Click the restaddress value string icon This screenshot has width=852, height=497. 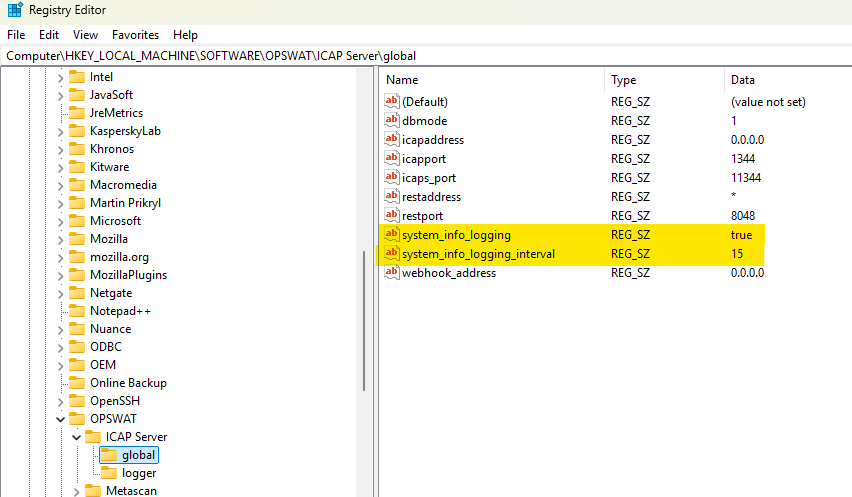click(391, 196)
